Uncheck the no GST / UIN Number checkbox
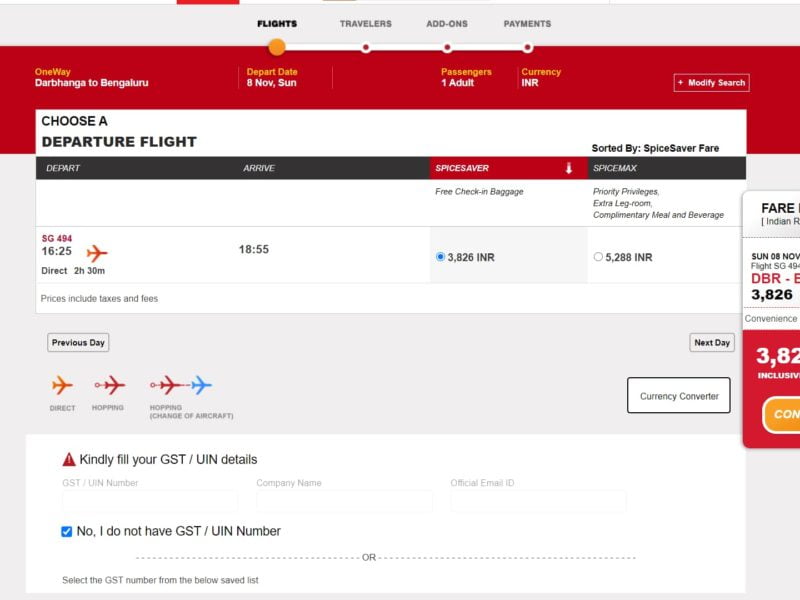 point(67,532)
